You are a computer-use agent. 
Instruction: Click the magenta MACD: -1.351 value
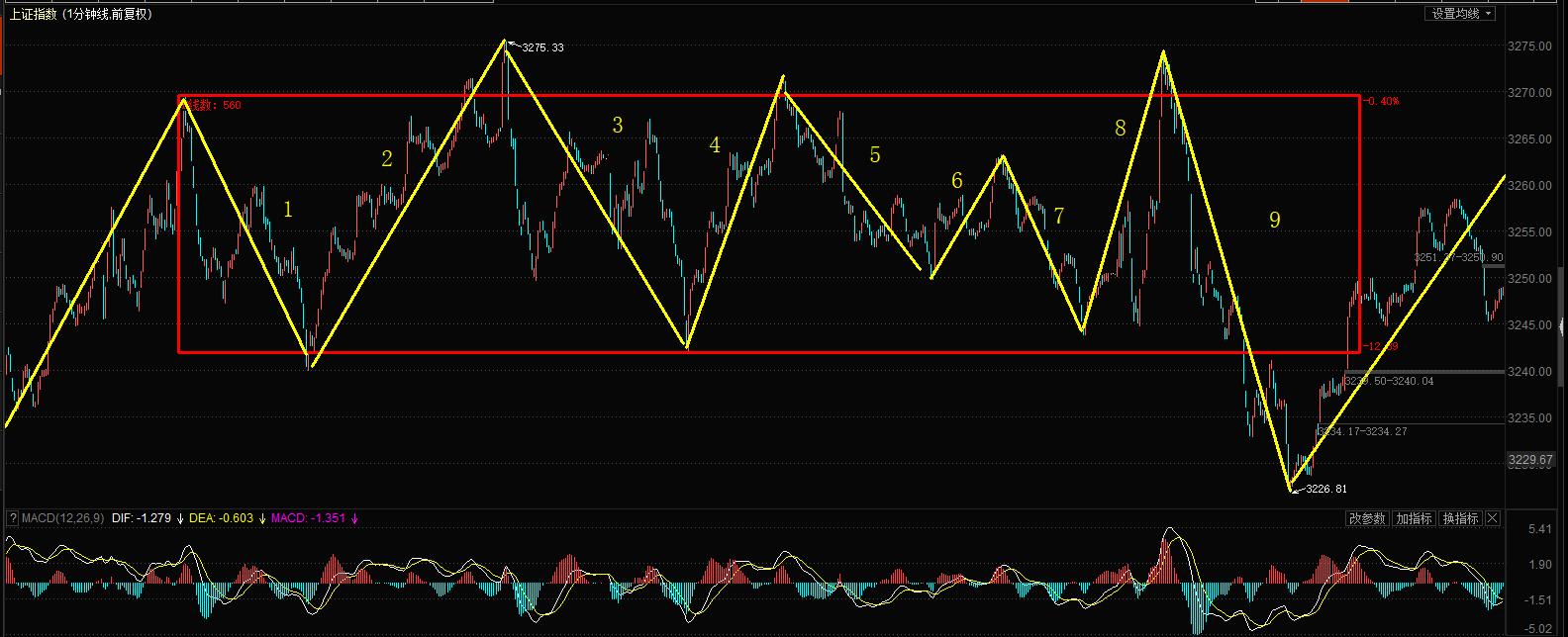[308, 518]
